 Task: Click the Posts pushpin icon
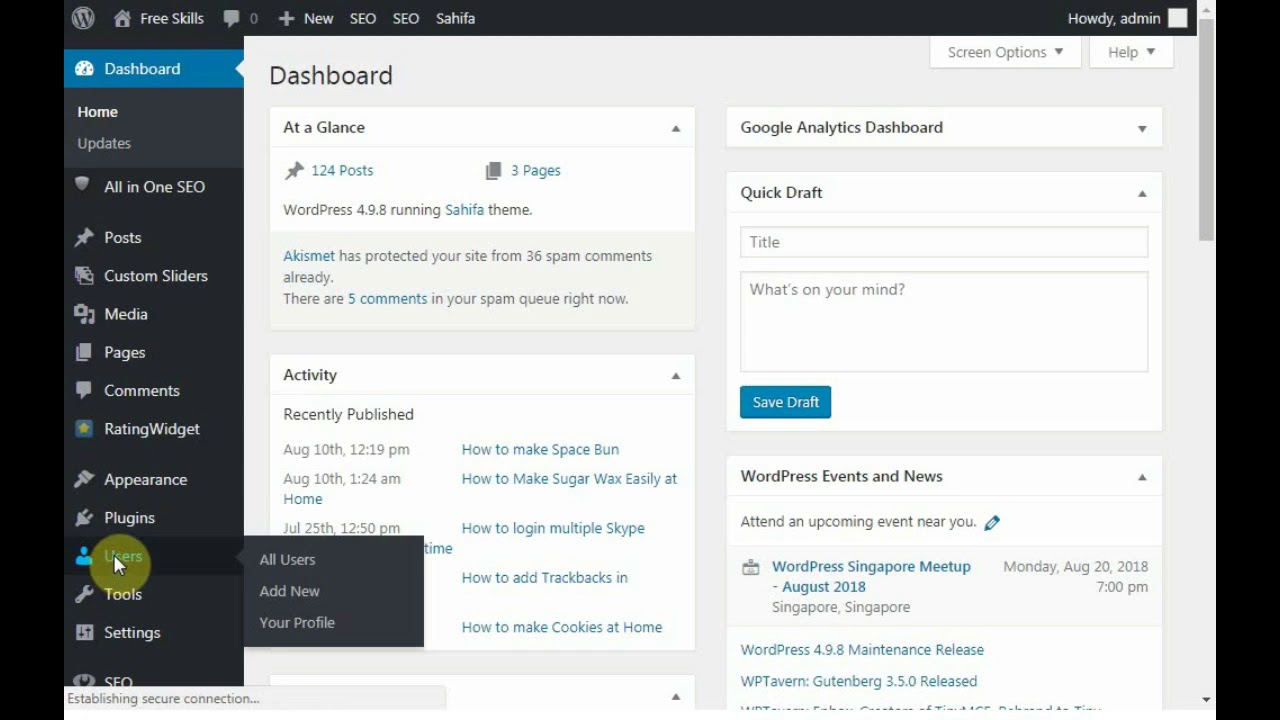pos(84,238)
